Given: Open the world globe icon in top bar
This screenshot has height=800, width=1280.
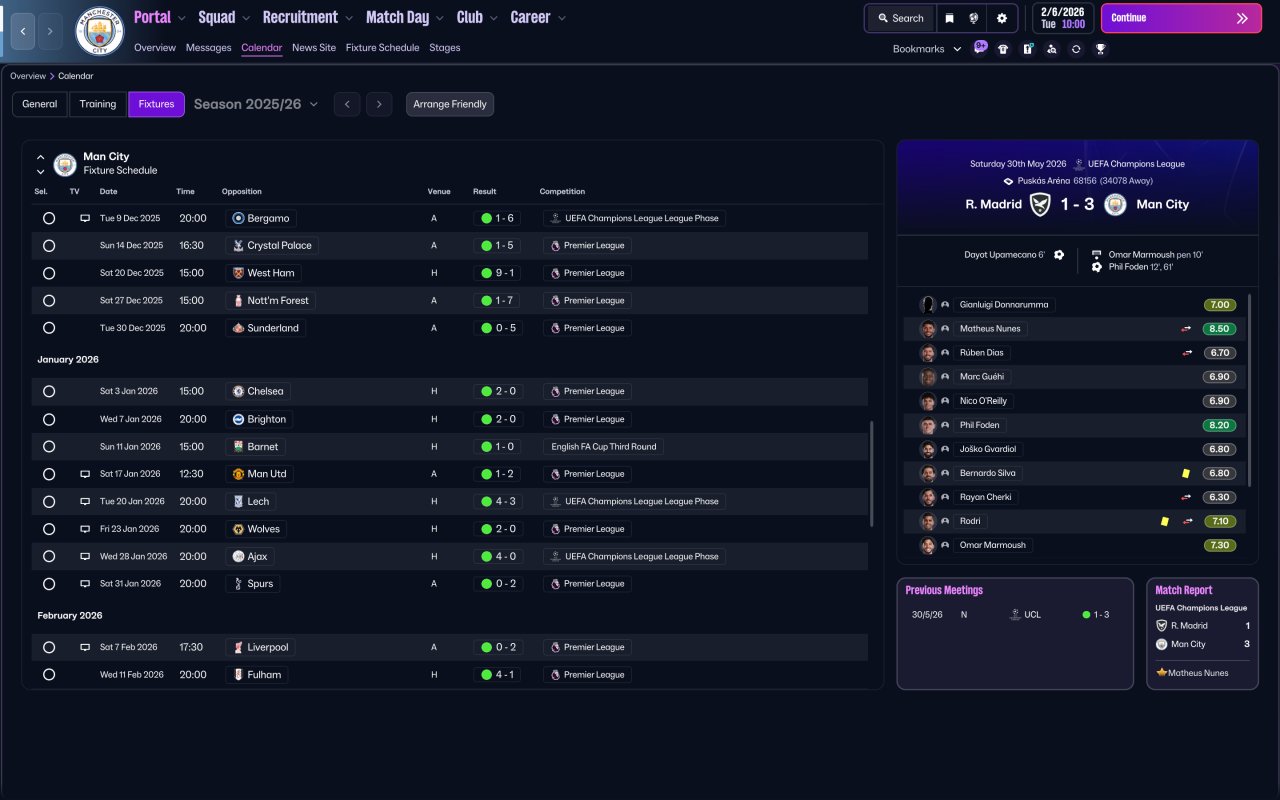Looking at the screenshot, I should [974, 18].
